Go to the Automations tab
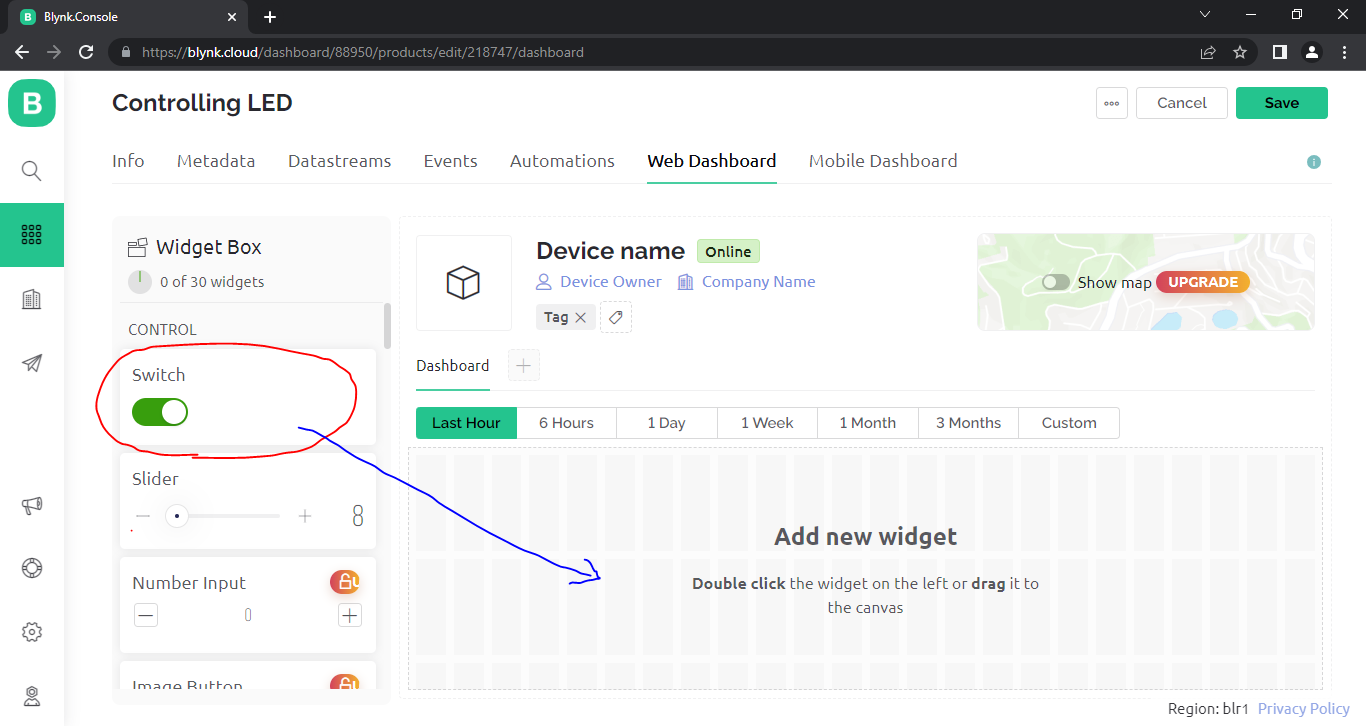 click(x=562, y=161)
